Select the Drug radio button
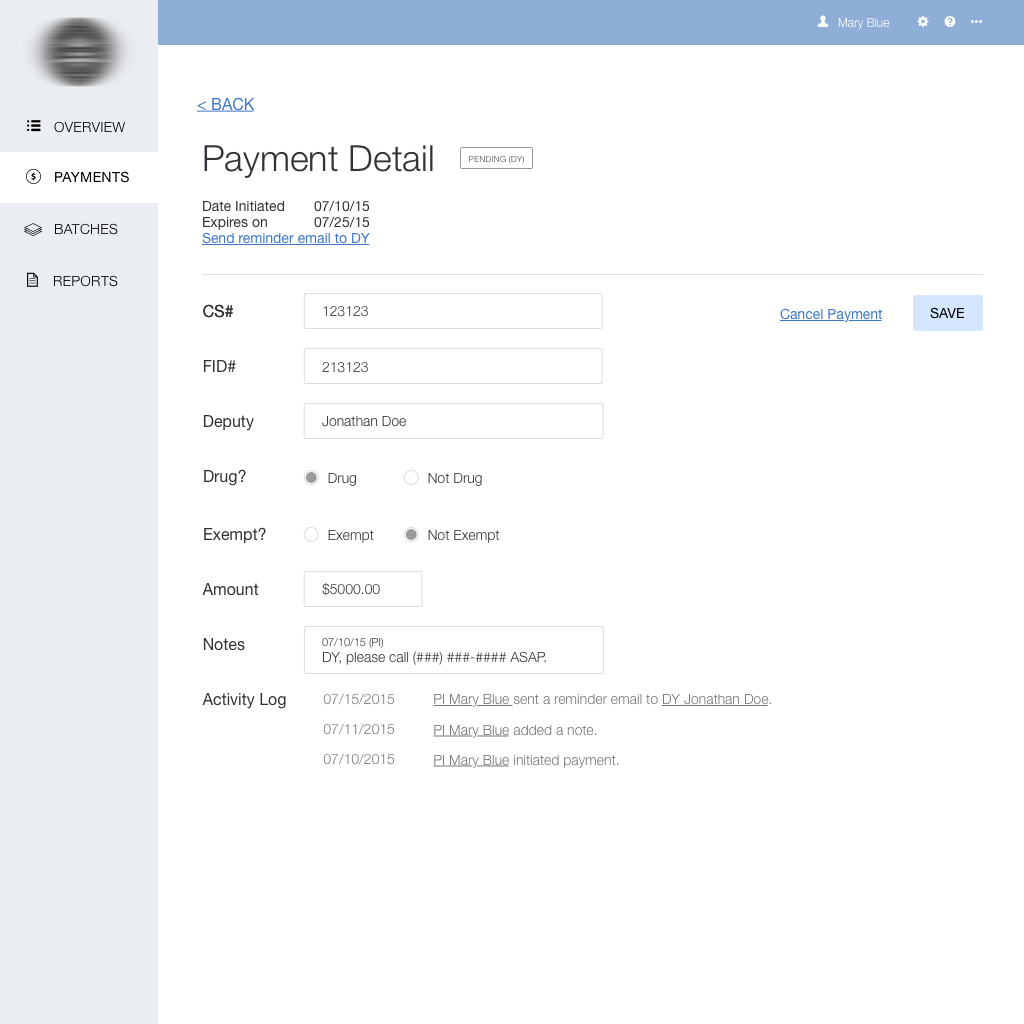Screen dimensions: 1024x1024 (x=312, y=477)
